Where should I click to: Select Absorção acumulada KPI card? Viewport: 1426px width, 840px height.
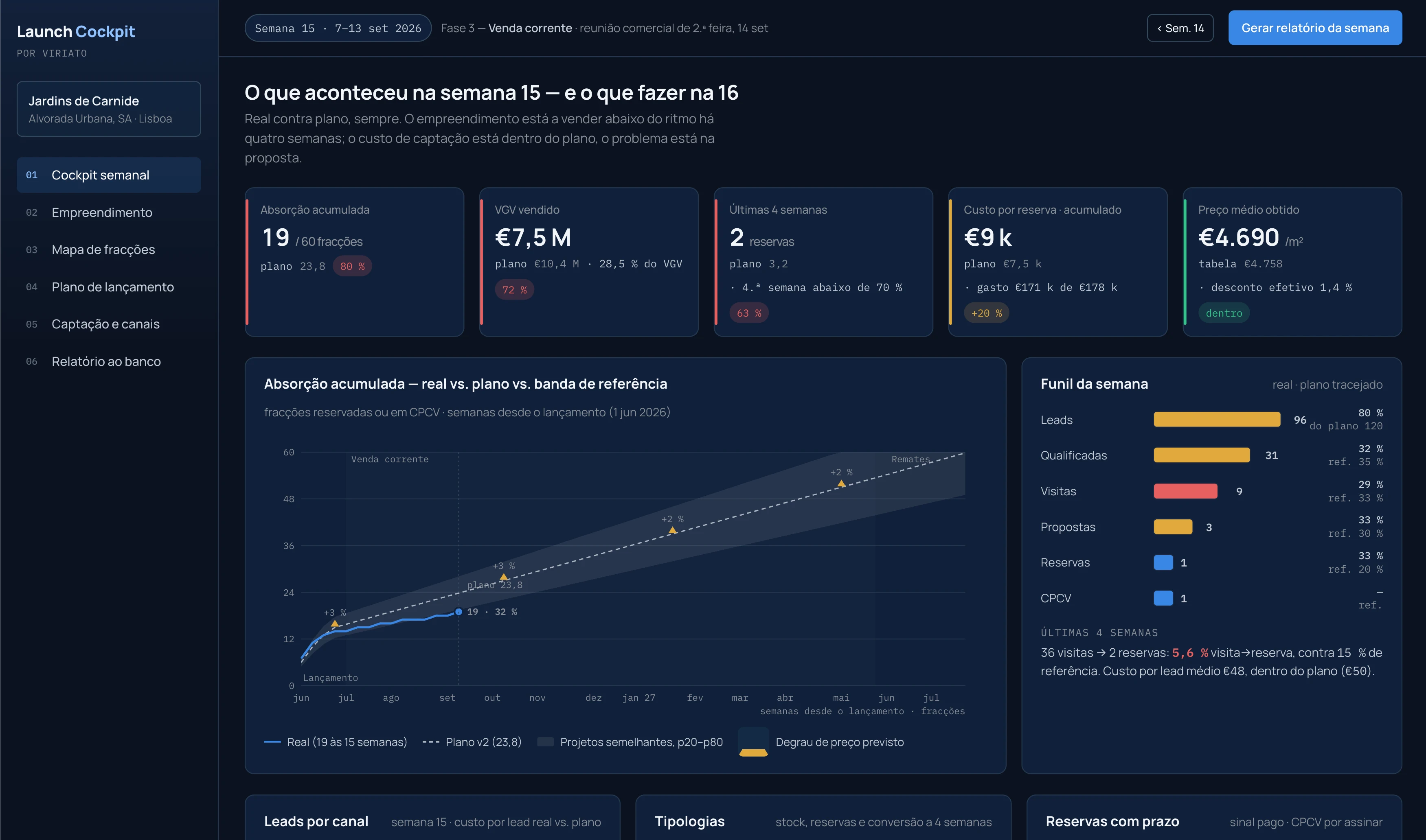pyautogui.click(x=354, y=262)
